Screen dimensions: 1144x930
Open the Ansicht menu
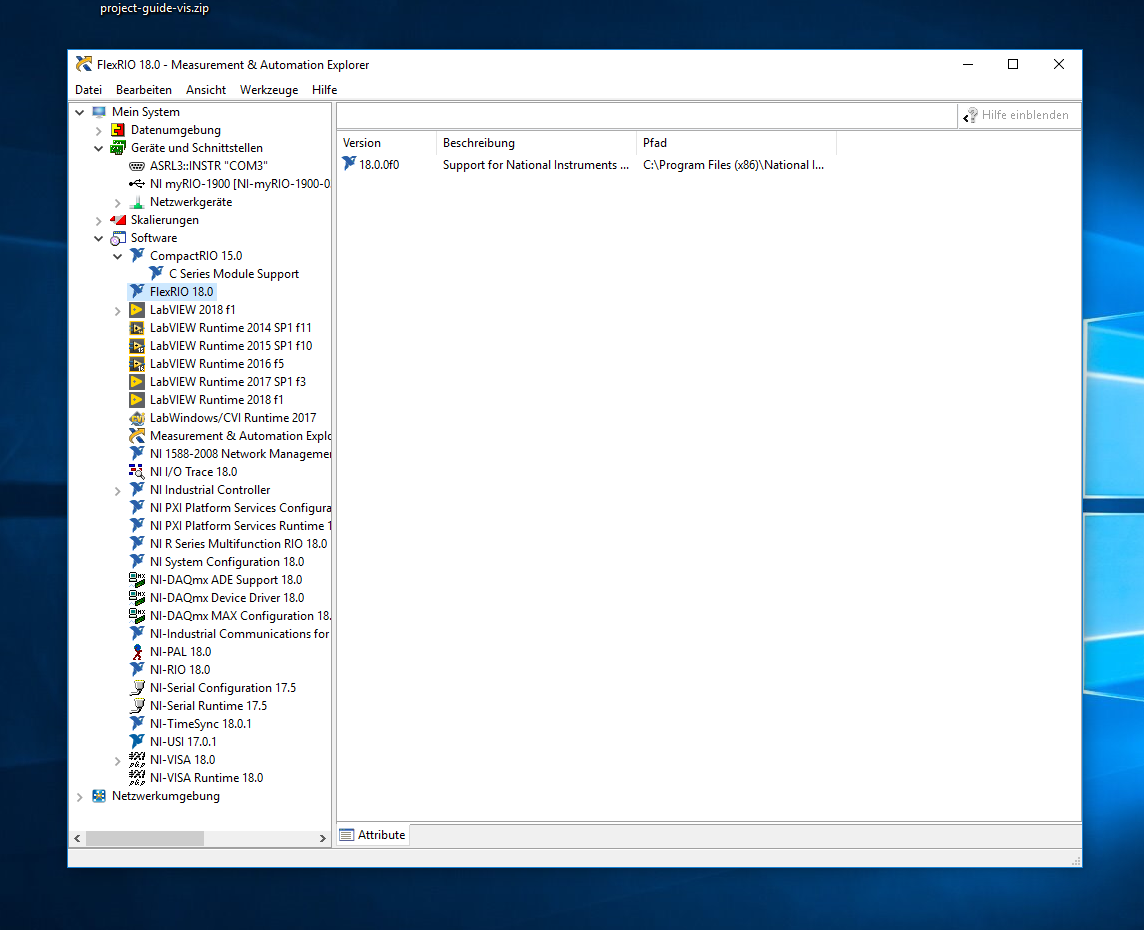(x=206, y=90)
